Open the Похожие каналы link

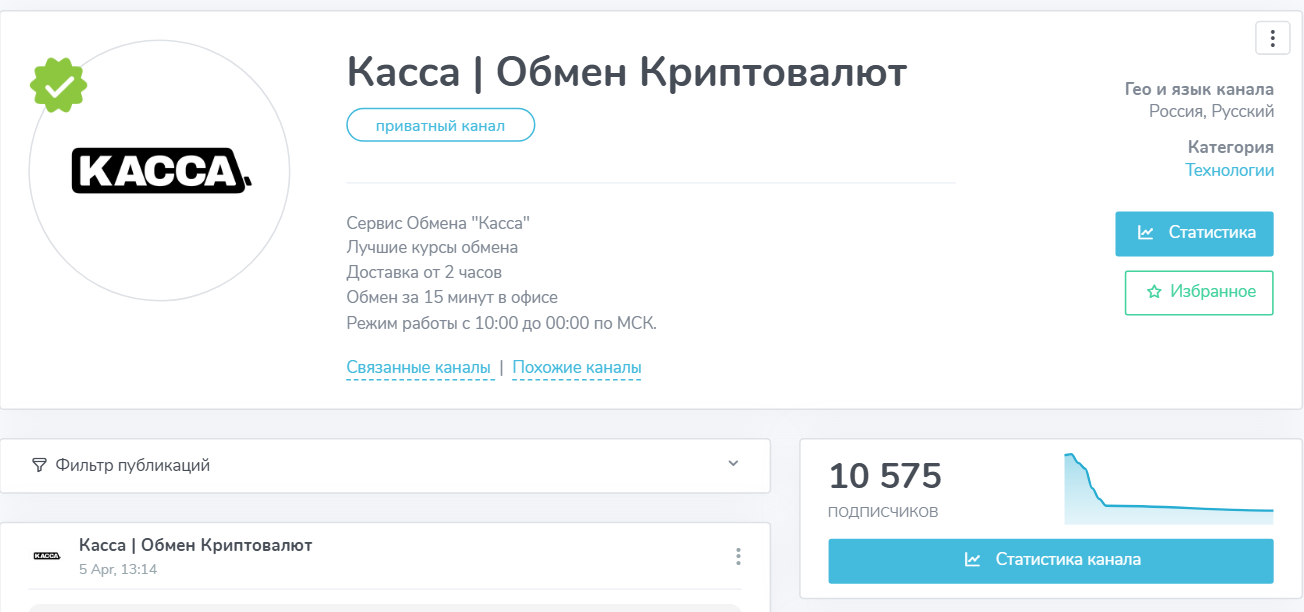pos(577,367)
